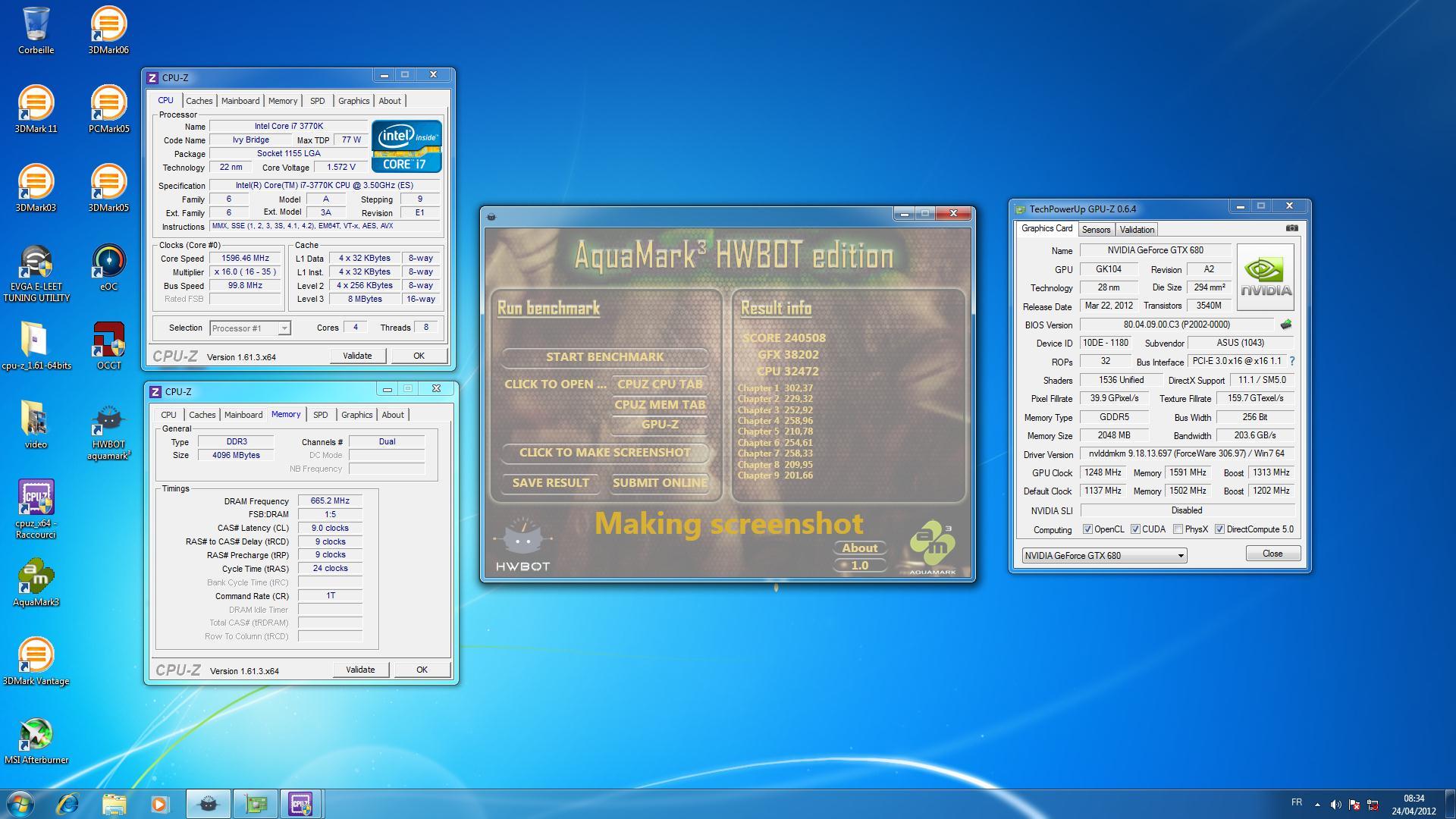Click CPUZ CPU TAB button in AquaMark

[x=660, y=384]
